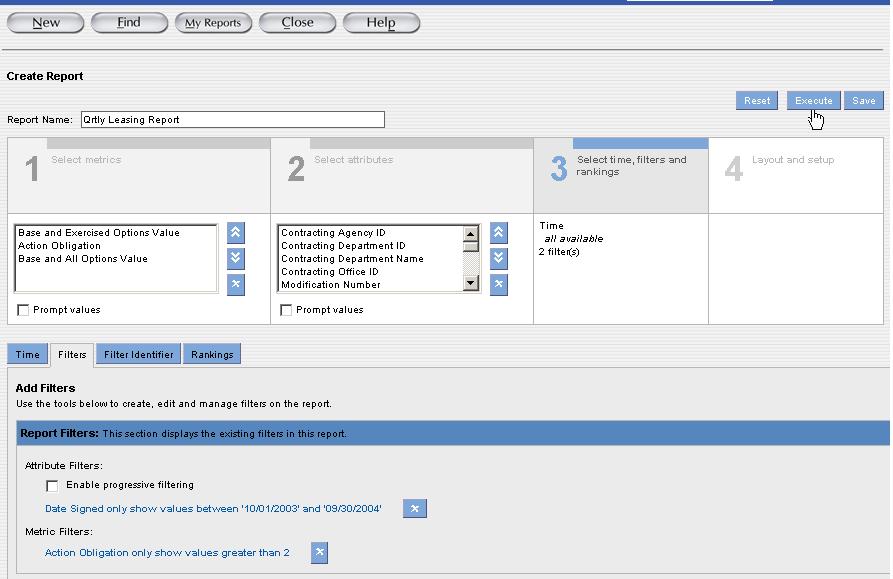This screenshot has height=579, width=893.
Task: Click the Find button
Action: (x=129, y=23)
